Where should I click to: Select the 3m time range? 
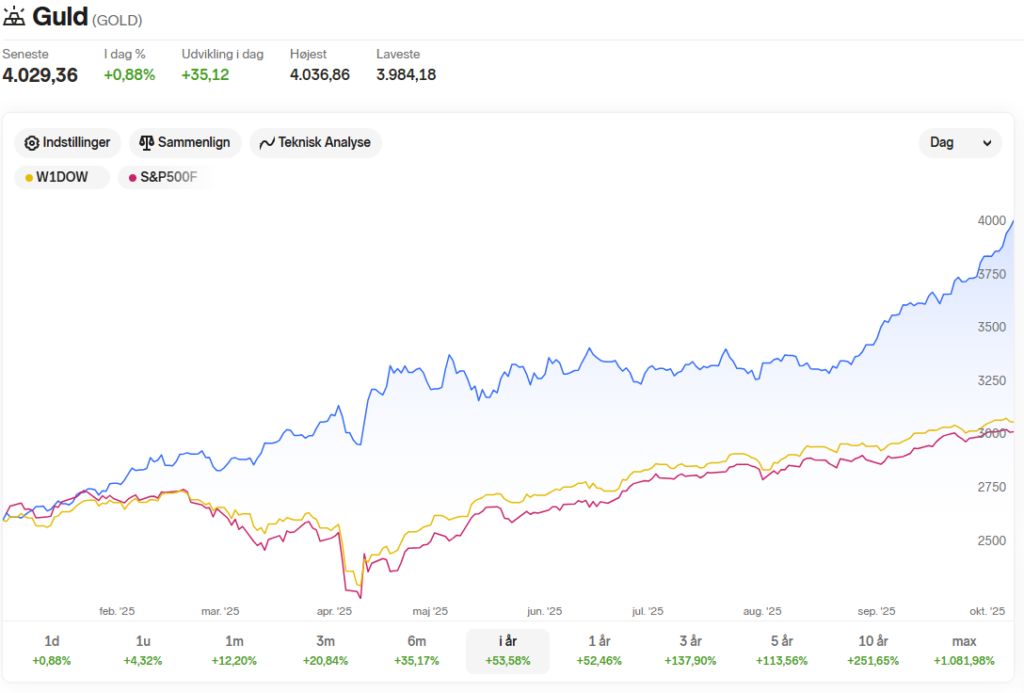tap(325, 651)
